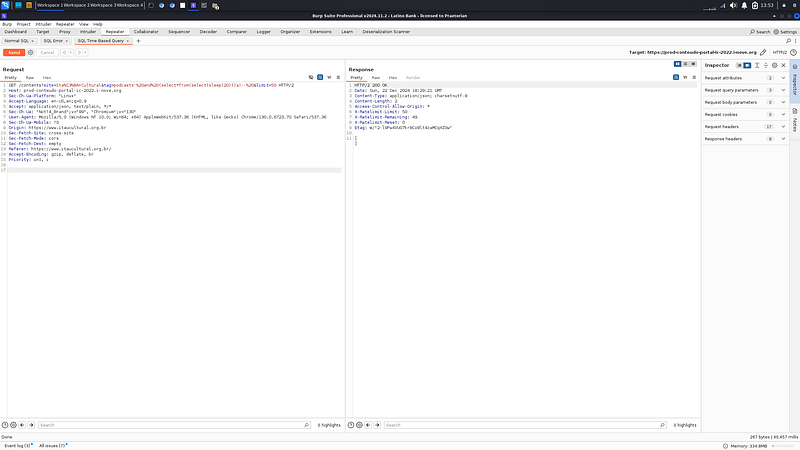
Task: Close the Normal SQL tab
Action: 33,41
